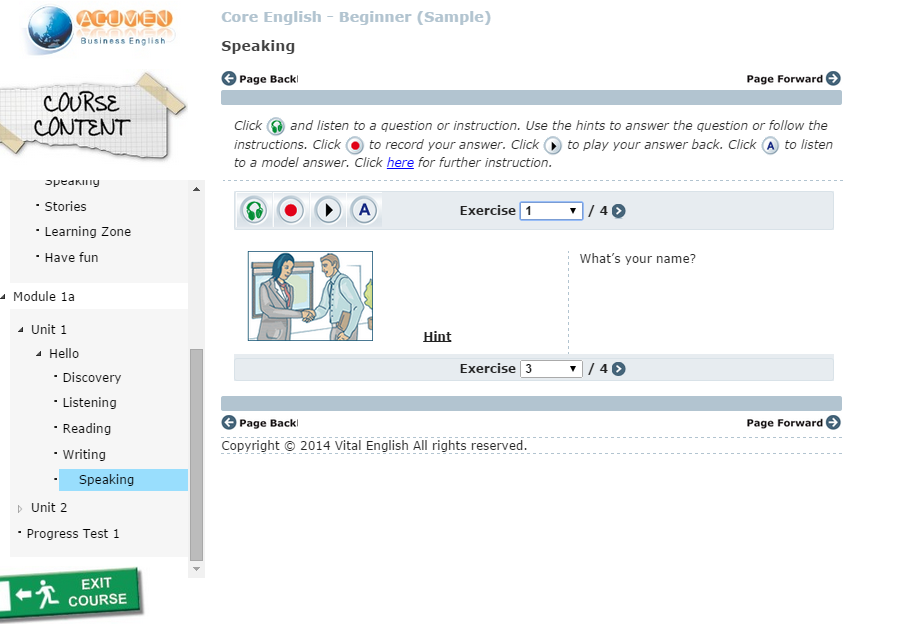Open the Listening section

pos(89,403)
